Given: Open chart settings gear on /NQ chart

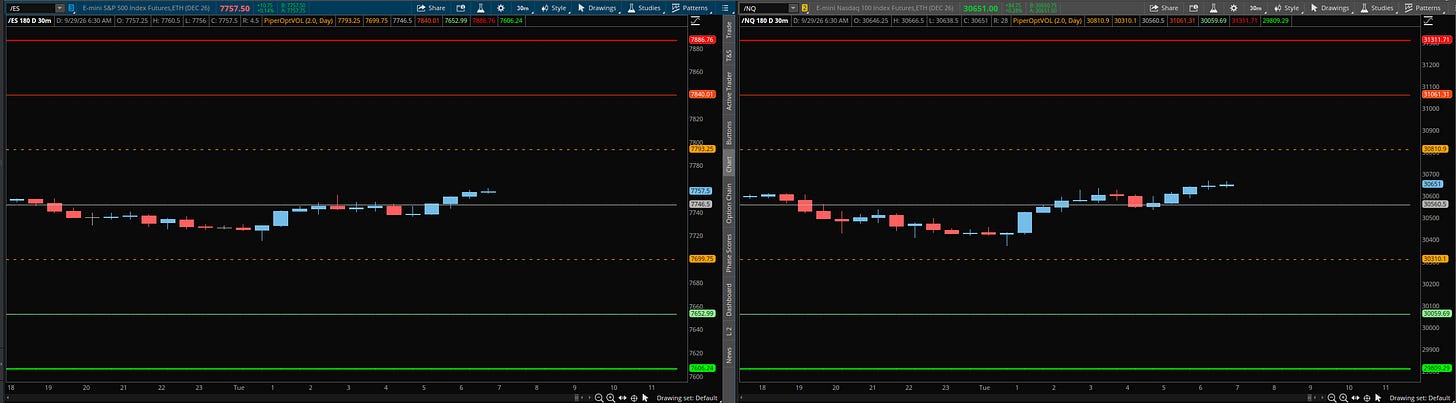Looking at the screenshot, I should click(x=1233, y=8).
